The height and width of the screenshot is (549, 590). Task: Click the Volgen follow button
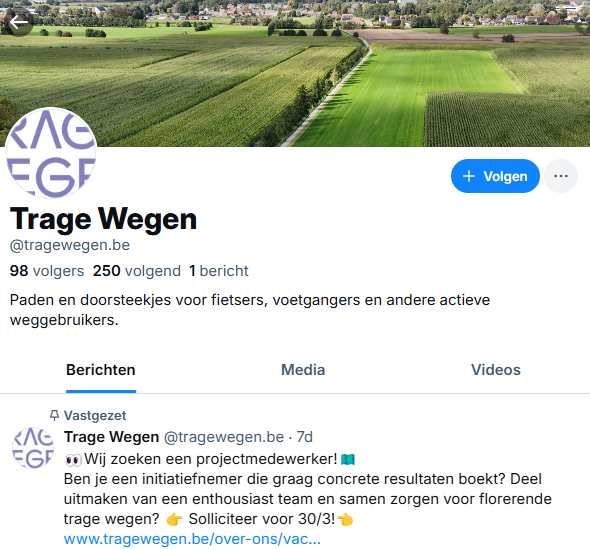click(x=495, y=176)
